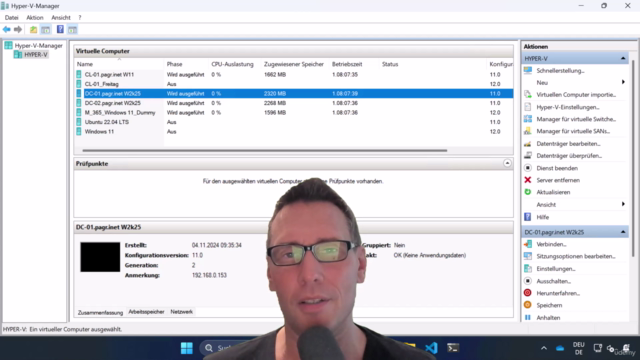Switch to the Arbeitsspeicher tab
Viewport: 640px width, 360px height.
coord(146,312)
